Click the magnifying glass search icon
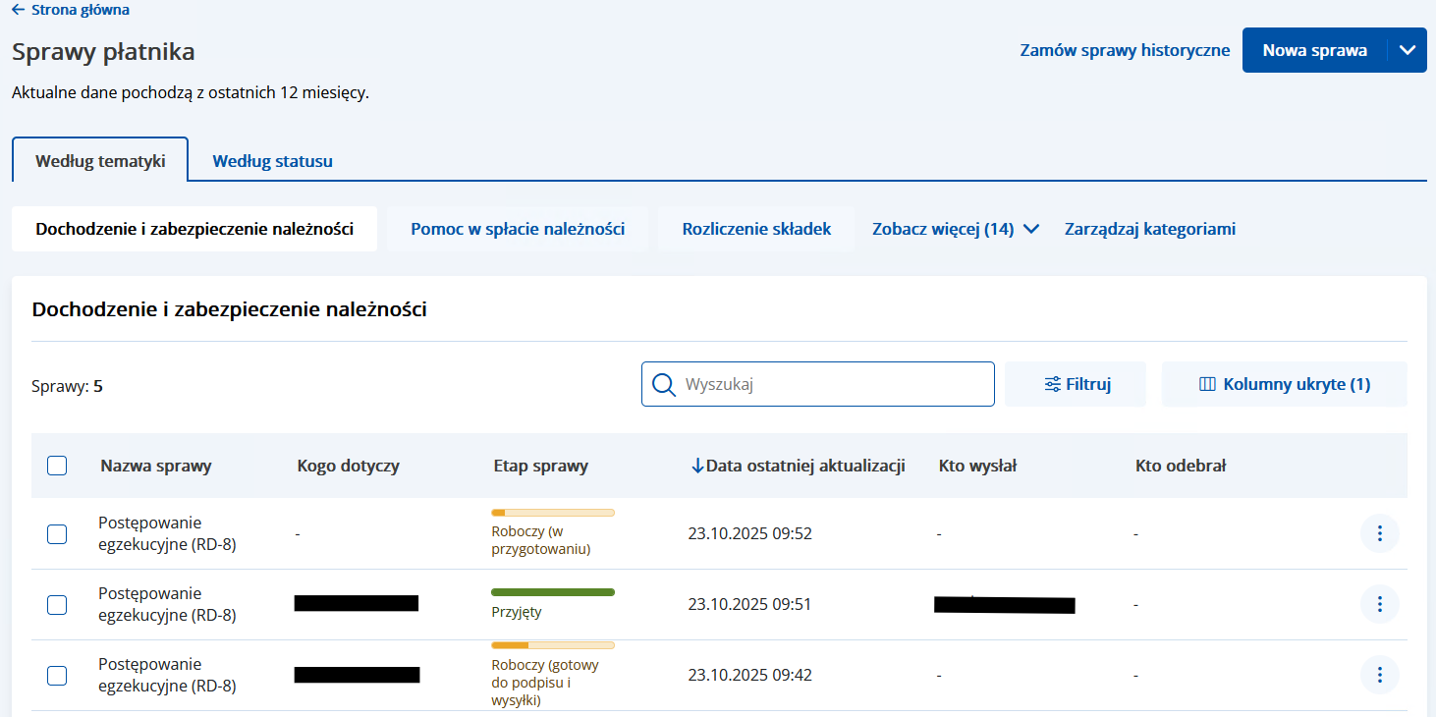 click(x=663, y=385)
